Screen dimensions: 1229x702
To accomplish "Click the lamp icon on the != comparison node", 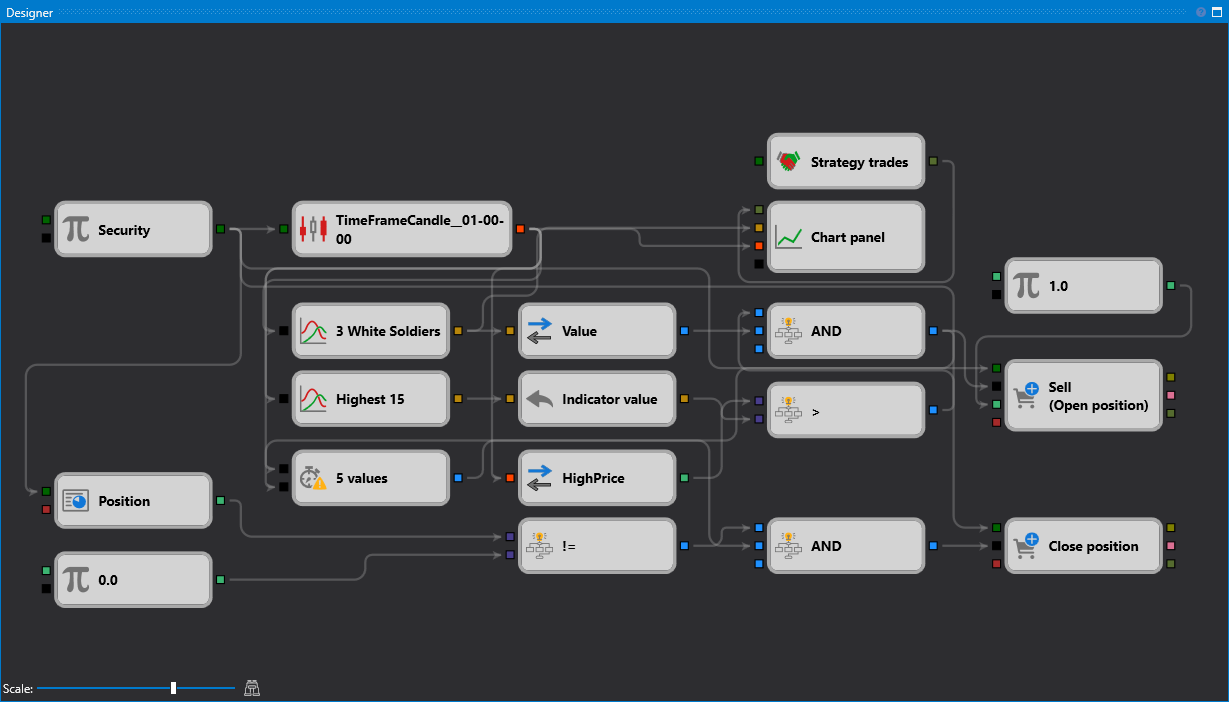I will 541,545.
